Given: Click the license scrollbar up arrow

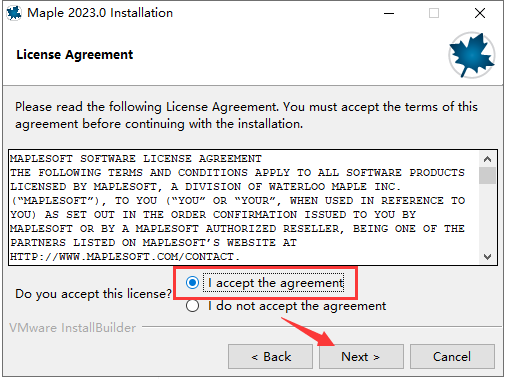Looking at the screenshot, I should pyautogui.click(x=487, y=159).
